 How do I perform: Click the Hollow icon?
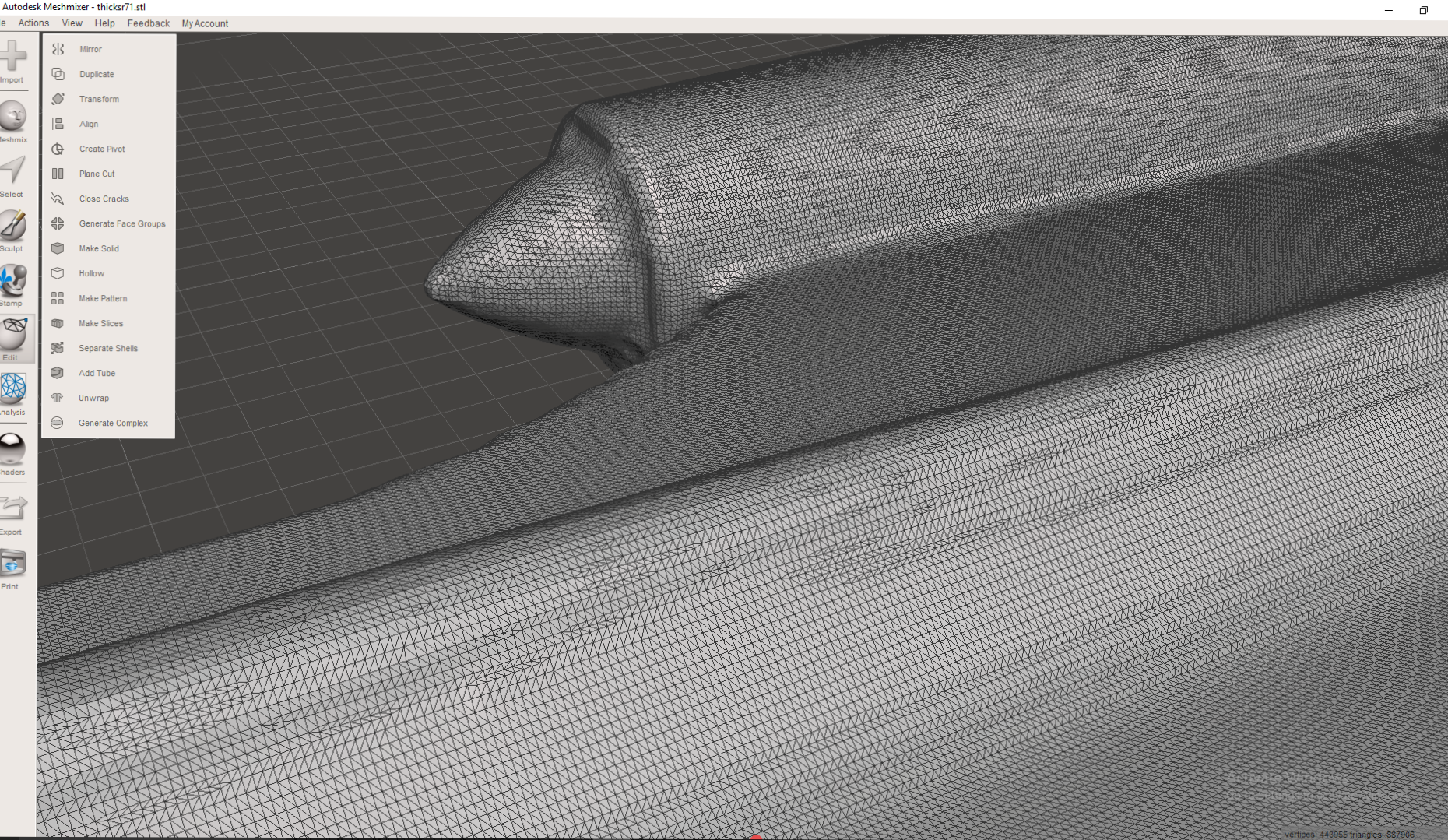[x=58, y=273]
